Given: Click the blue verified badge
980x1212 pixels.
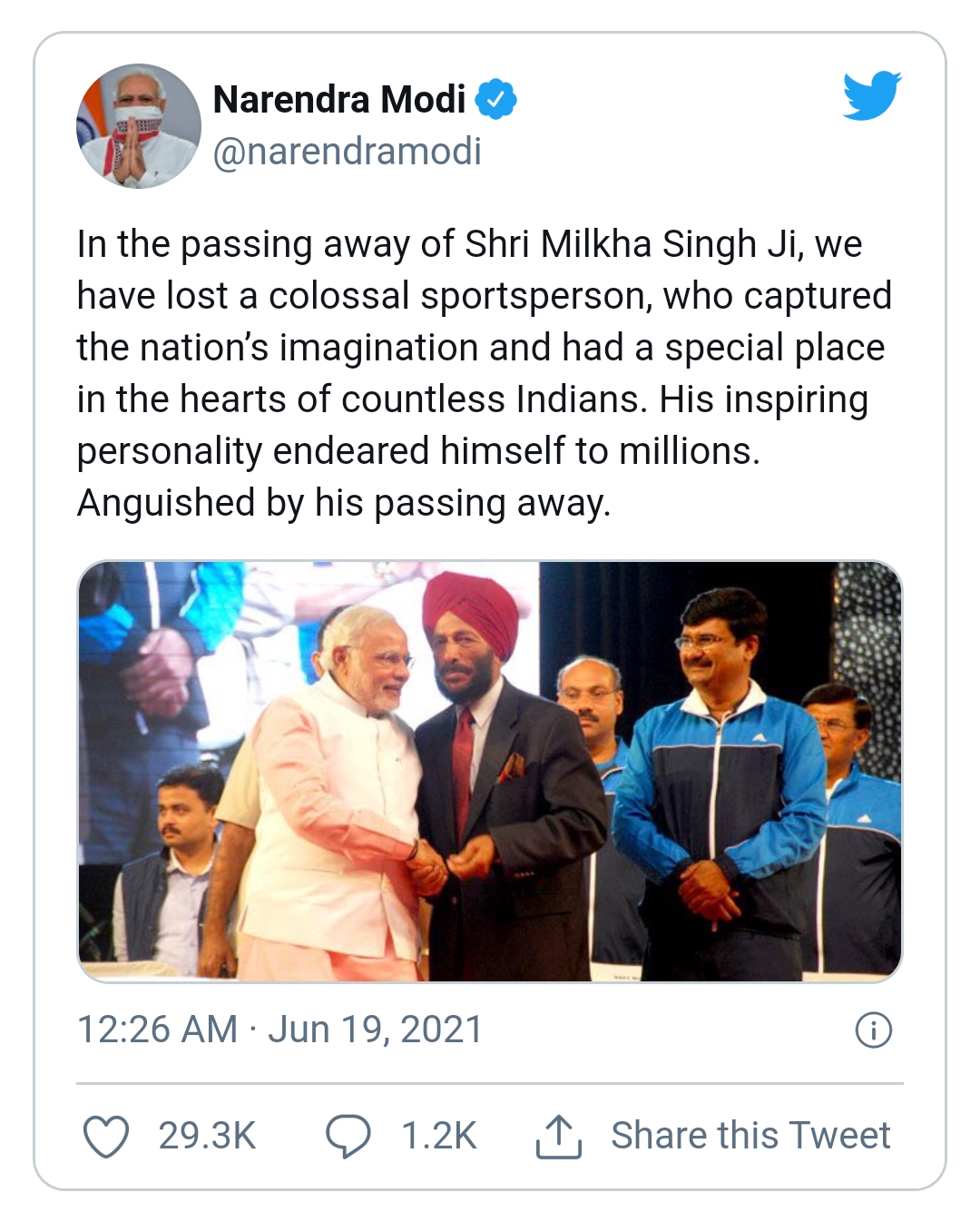Looking at the screenshot, I should (495, 100).
